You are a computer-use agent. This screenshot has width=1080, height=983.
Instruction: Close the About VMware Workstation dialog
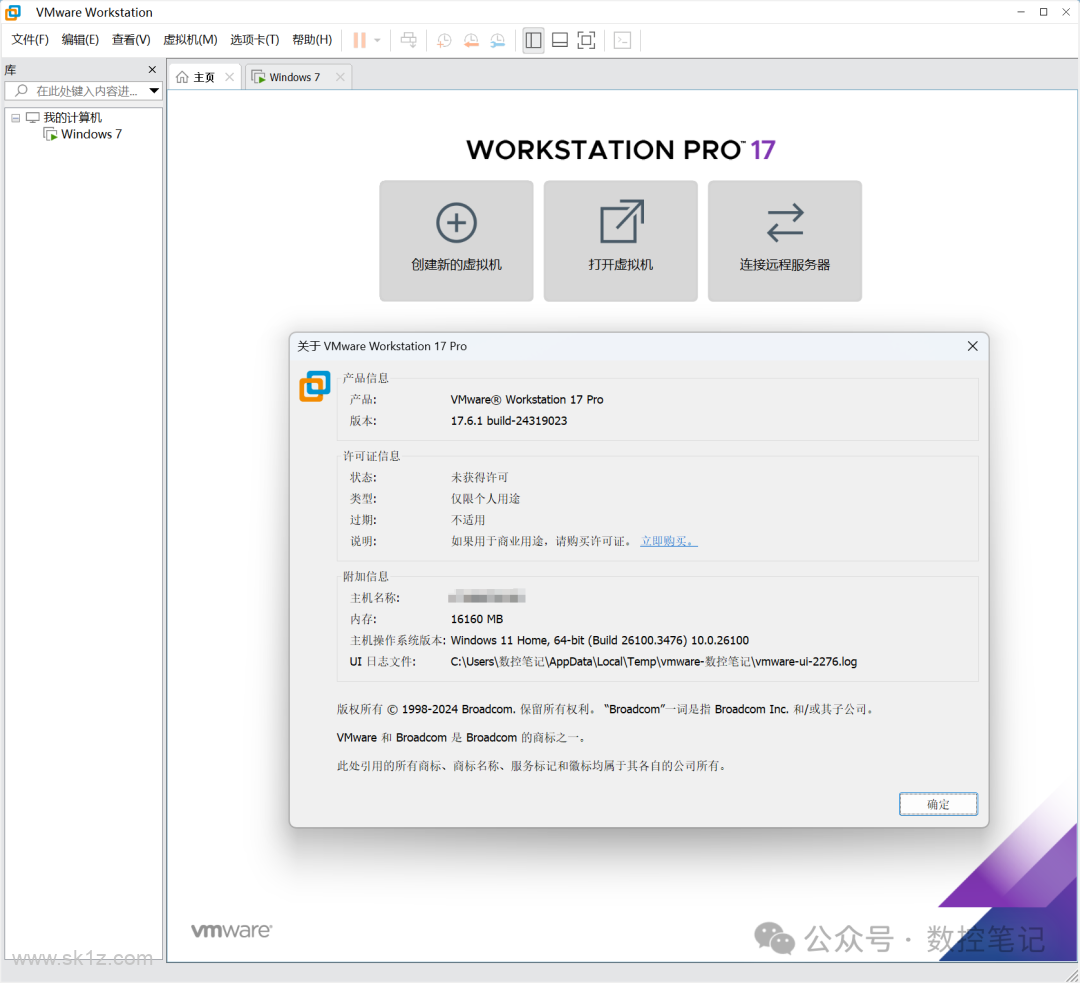pyautogui.click(x=973, y=346)
